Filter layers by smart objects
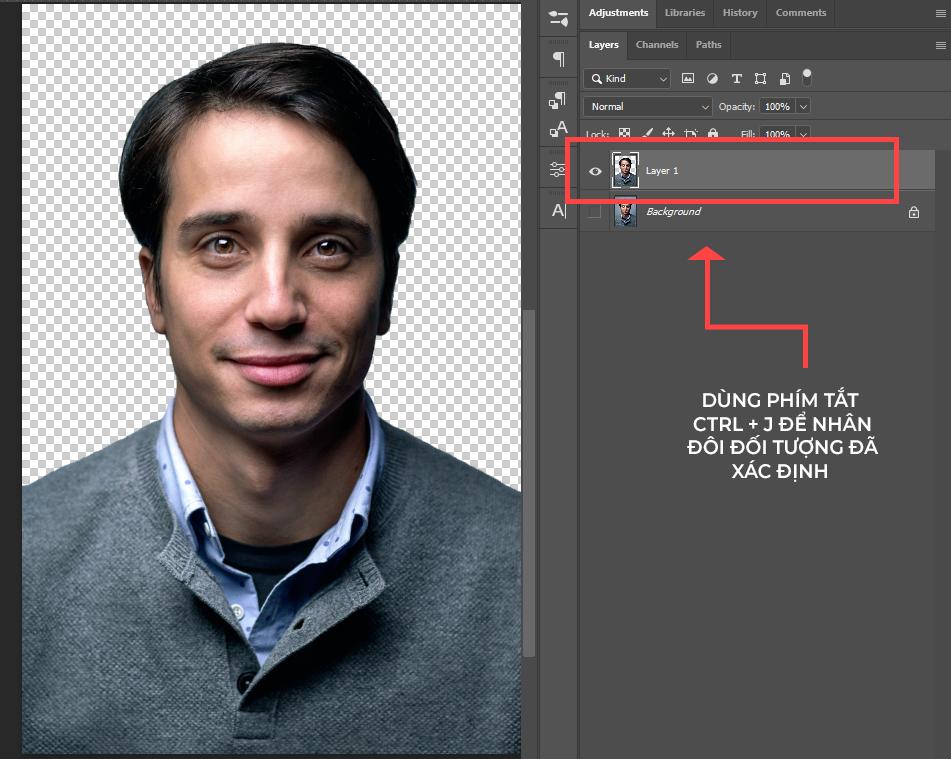The height and width of the screenshot is (759, 951). (784, 77)
